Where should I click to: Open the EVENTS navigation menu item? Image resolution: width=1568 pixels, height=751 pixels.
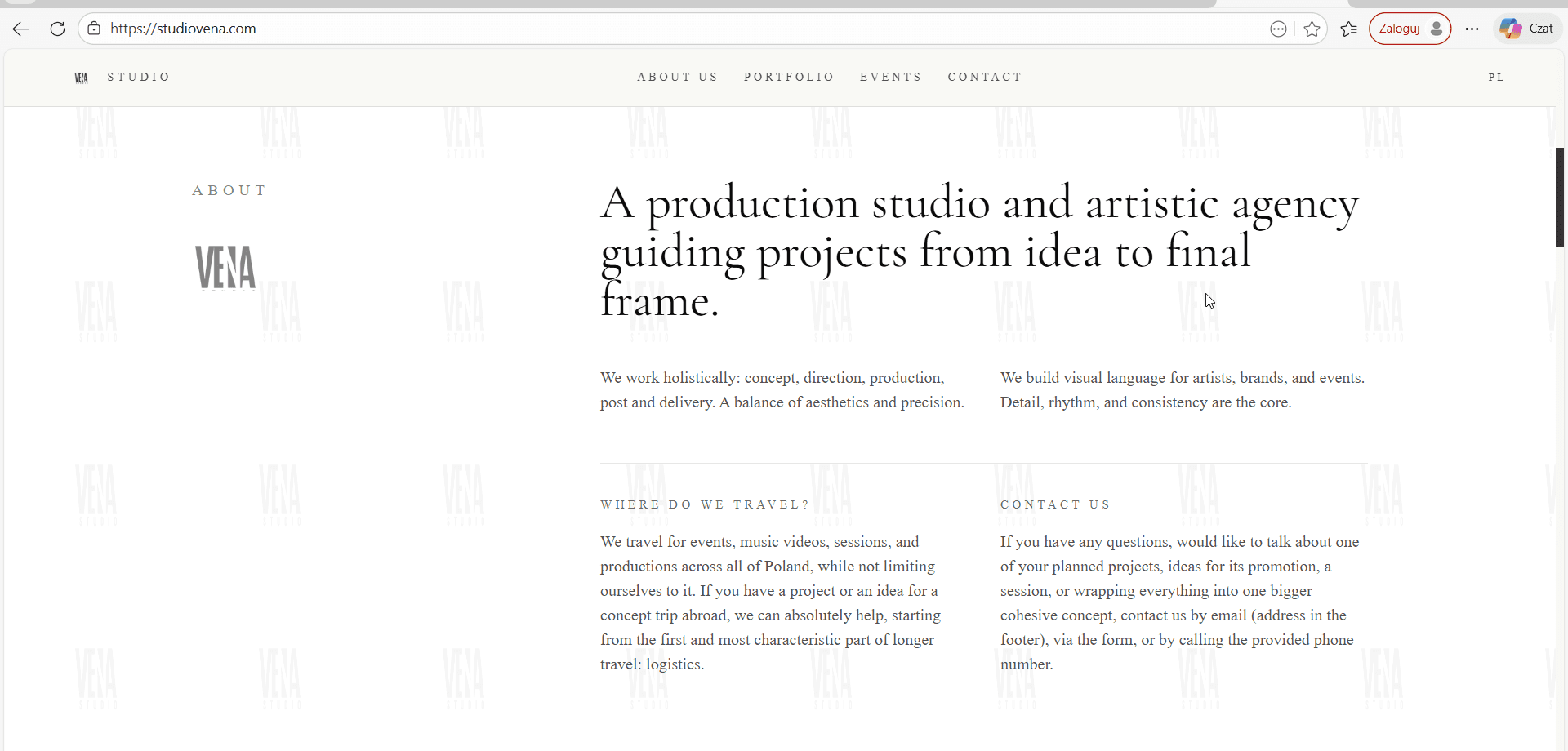(890, 77)
